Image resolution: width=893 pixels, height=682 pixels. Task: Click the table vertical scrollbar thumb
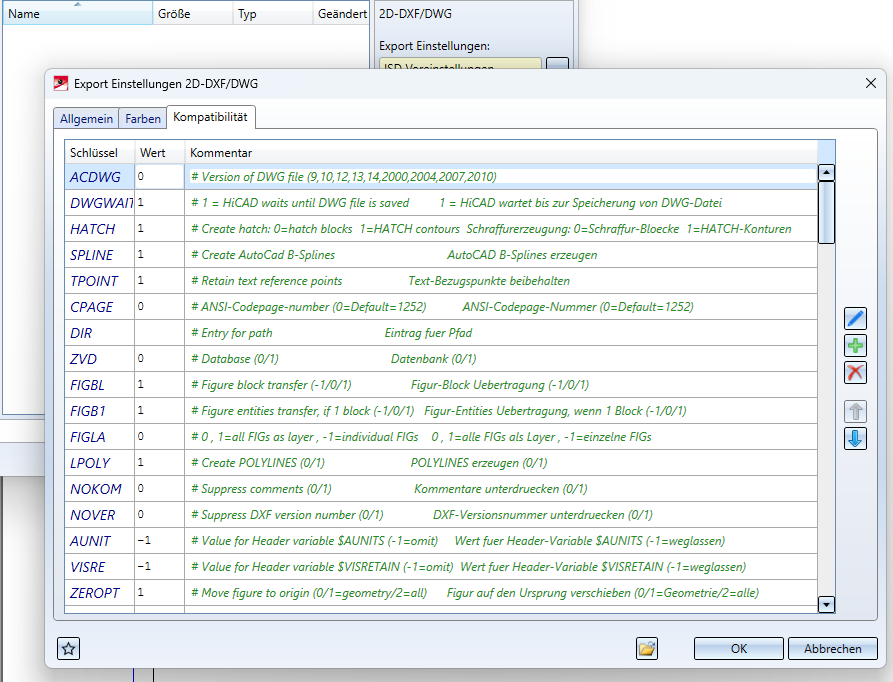pyautogui.click(x=826, y=212)
